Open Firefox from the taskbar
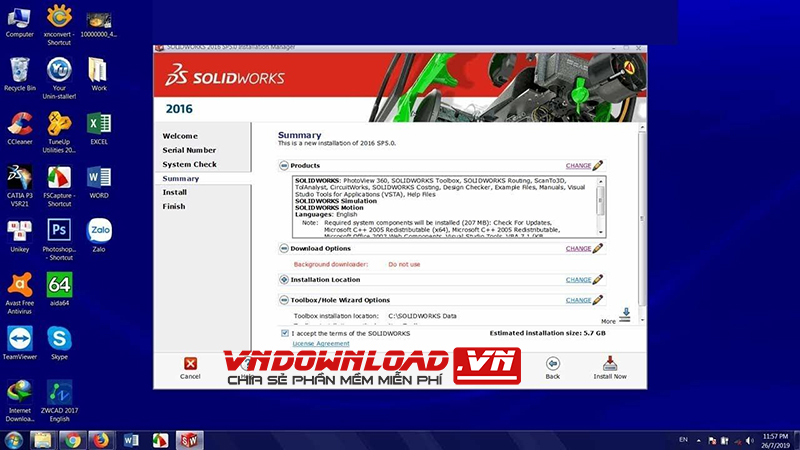The height and width of the screenshot is (450, 800). click(x=101, y=440)
